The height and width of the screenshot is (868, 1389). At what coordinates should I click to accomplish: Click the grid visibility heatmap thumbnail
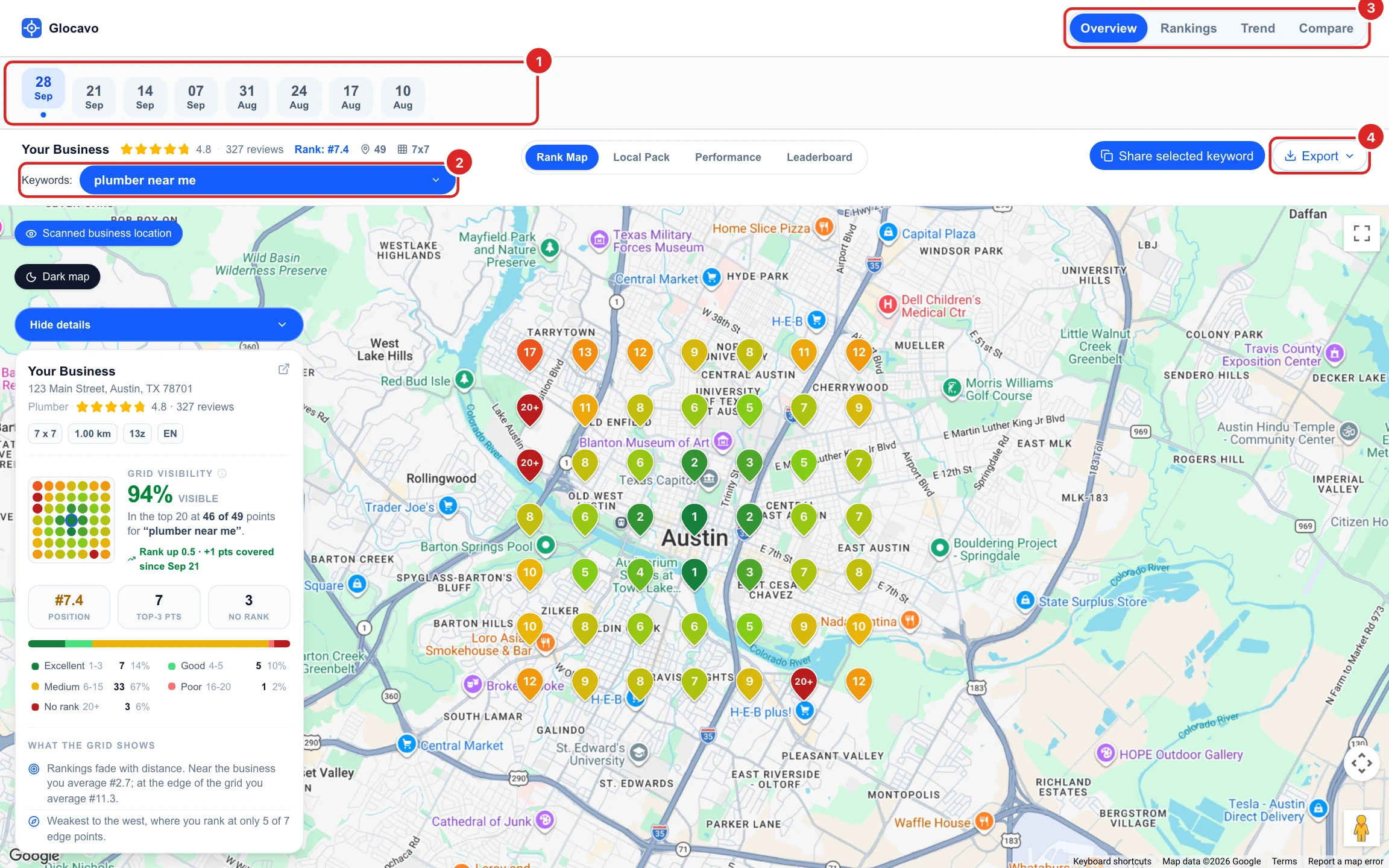point(71,520)
